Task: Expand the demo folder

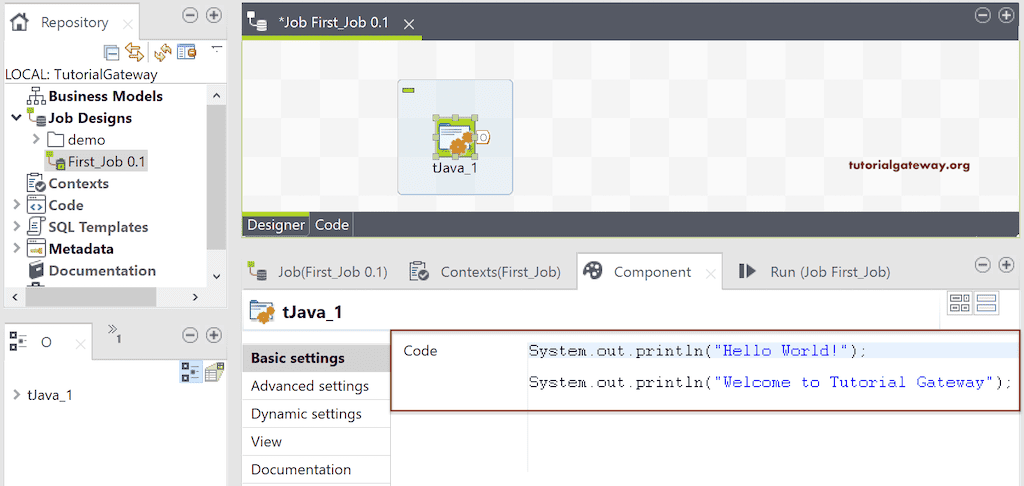Action: (x=36, y=140)
